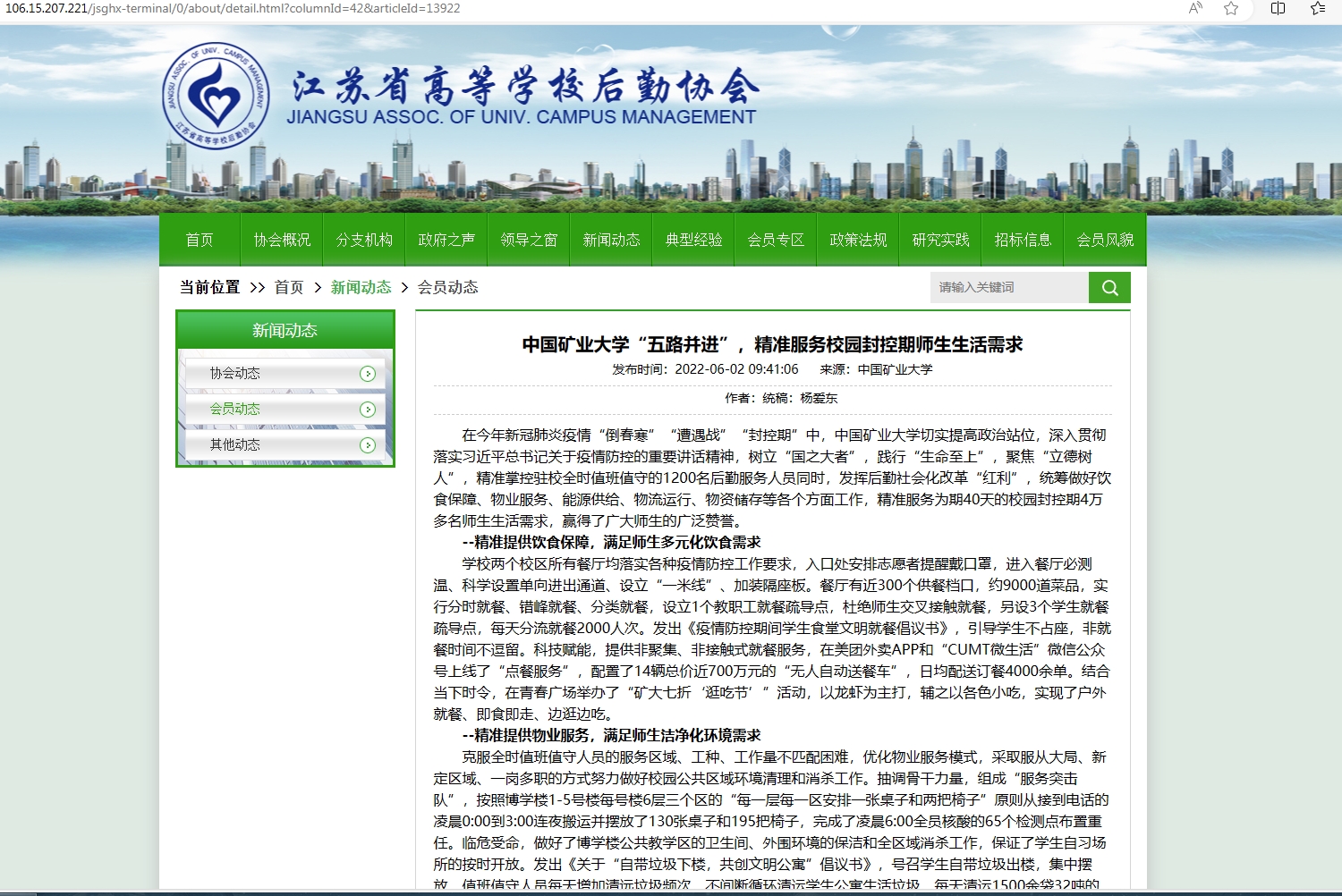1342x896 pixels.
Task: Open the 会员风貌 menu item
Action: click(1105, 240)
